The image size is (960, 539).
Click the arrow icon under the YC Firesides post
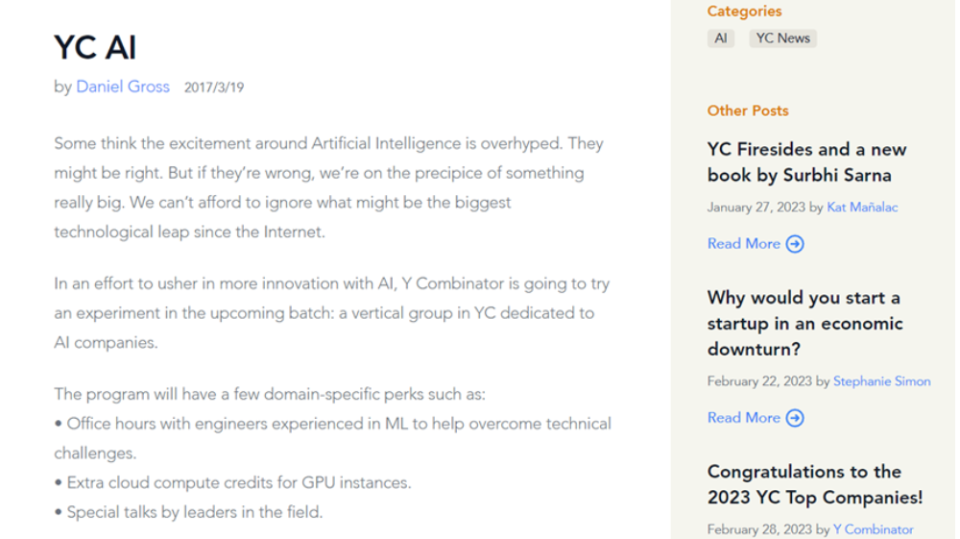point(795,244)
